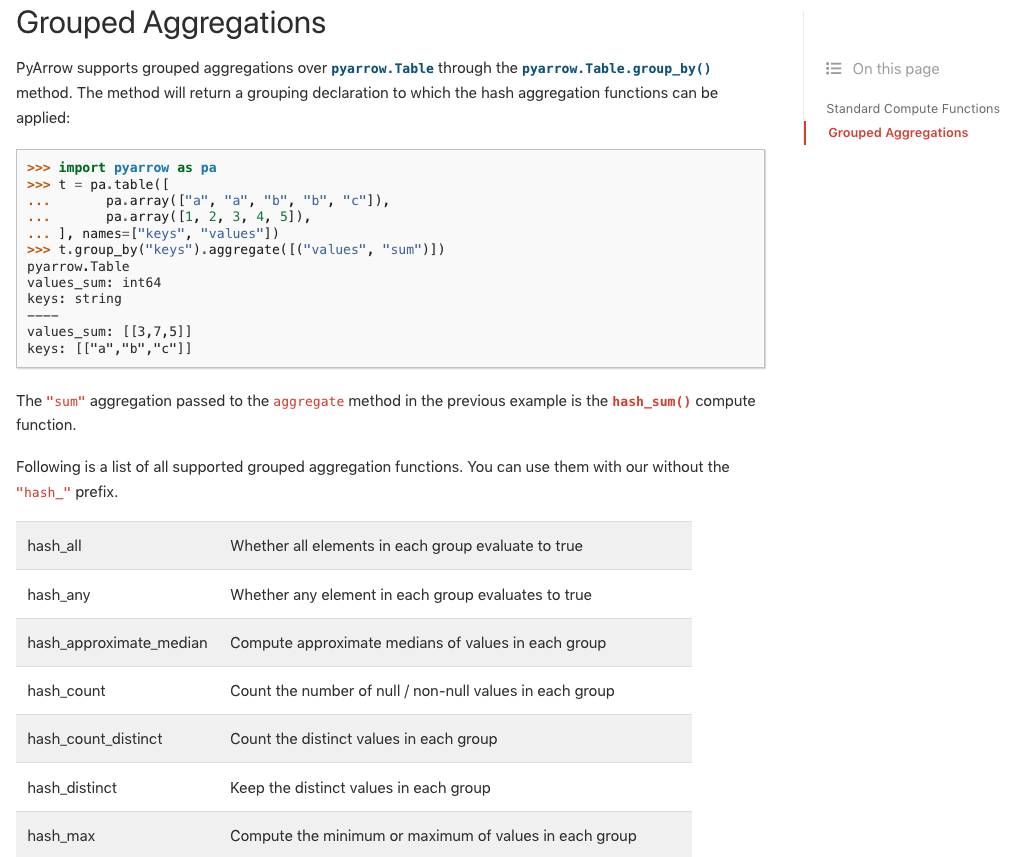This screenshot has width=1033, height=857.
Task: Click 'Whether any element in each group evaluates to true'
Action: click(x=410, y=595)
